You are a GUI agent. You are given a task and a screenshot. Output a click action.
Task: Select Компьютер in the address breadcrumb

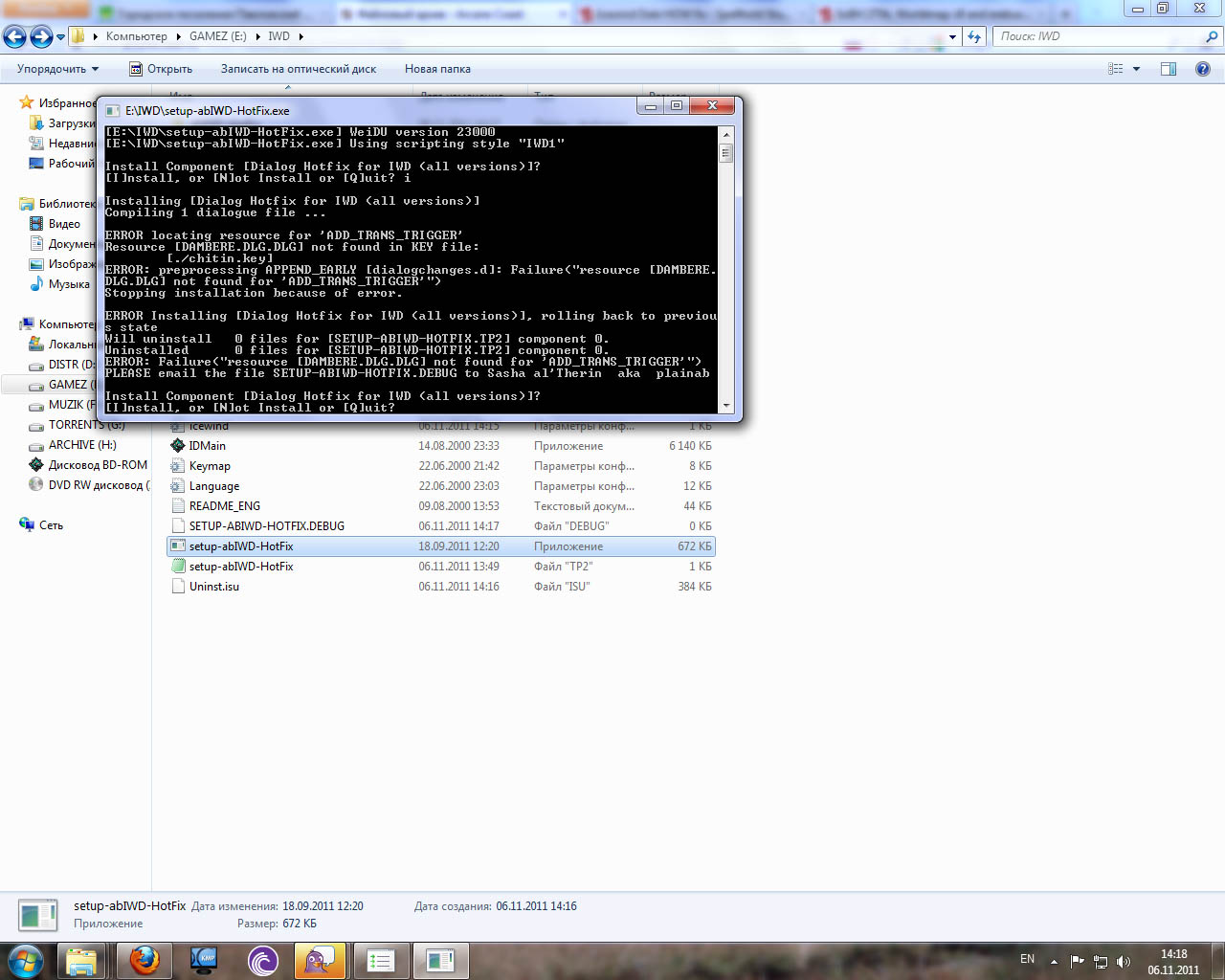136,36
